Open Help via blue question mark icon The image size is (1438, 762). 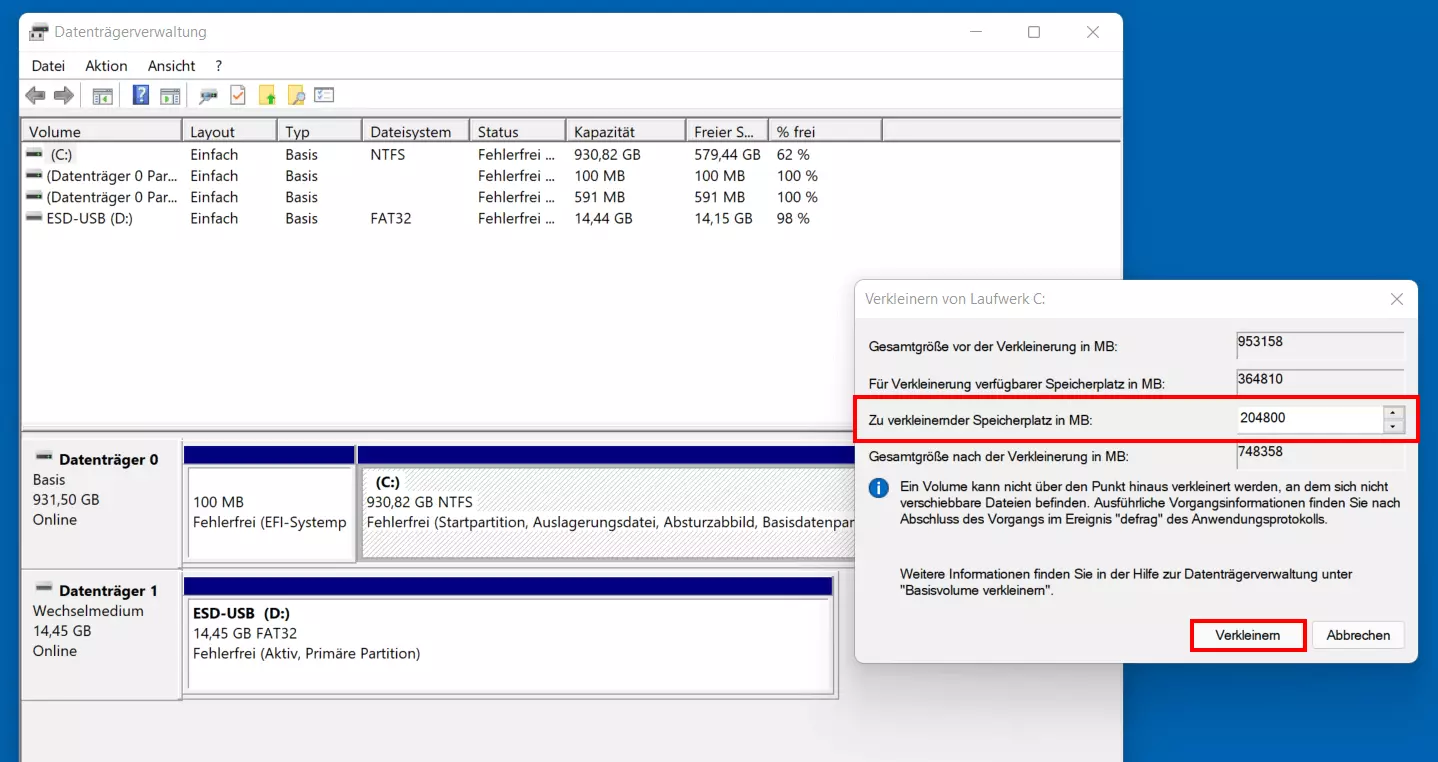(141, 95)
